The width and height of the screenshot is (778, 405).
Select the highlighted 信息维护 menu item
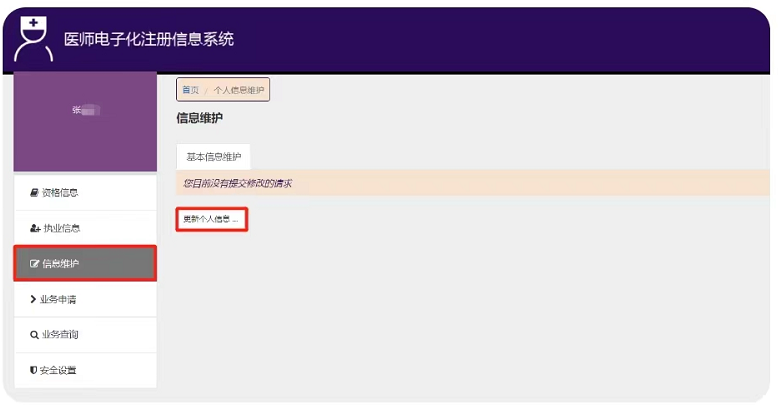85,264
